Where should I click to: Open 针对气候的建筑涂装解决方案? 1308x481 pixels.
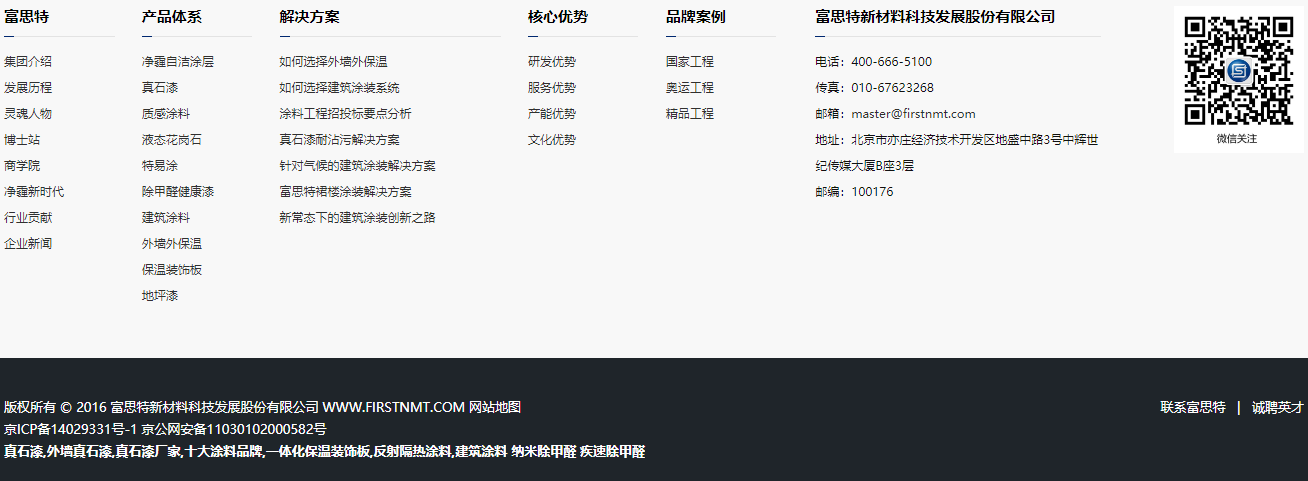(358, 166)
